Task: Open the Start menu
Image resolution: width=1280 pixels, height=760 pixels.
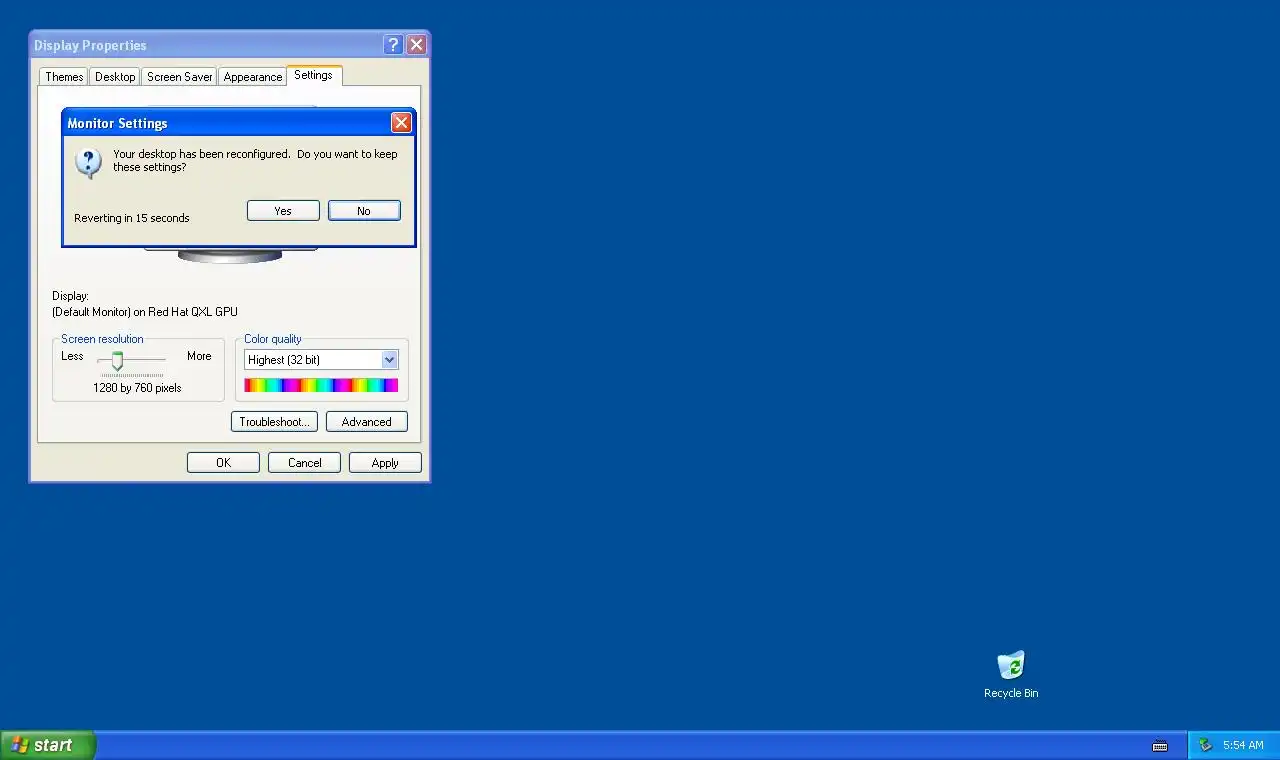Action: [48, 745]
